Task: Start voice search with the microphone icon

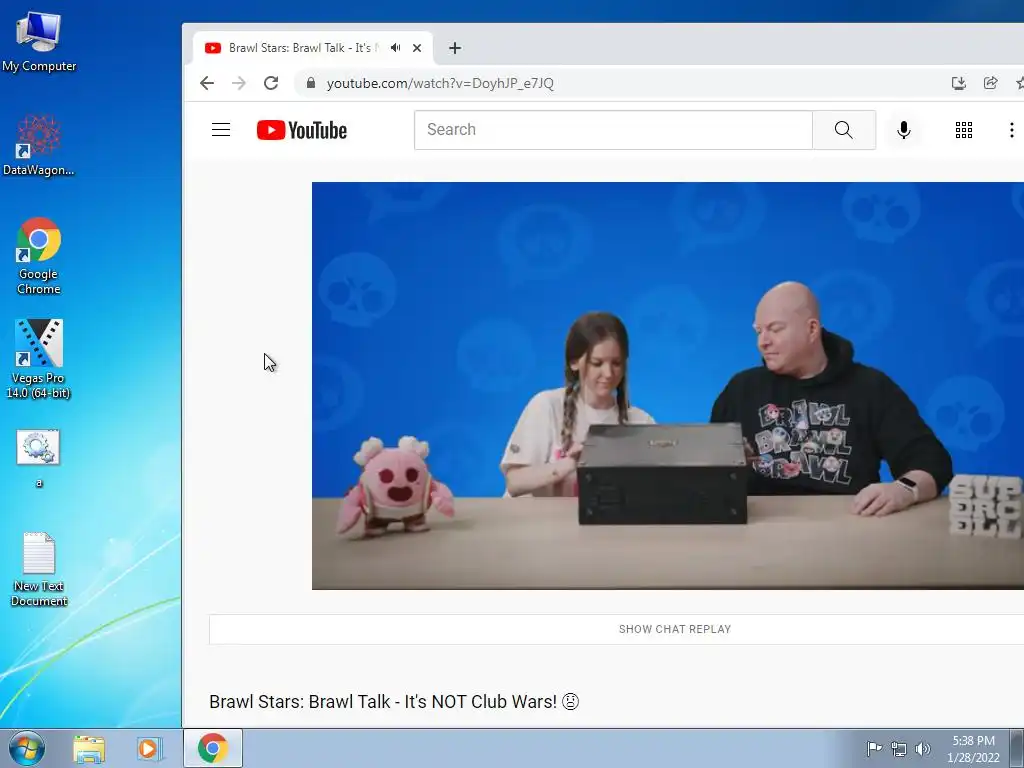Action: pos(903,130)
